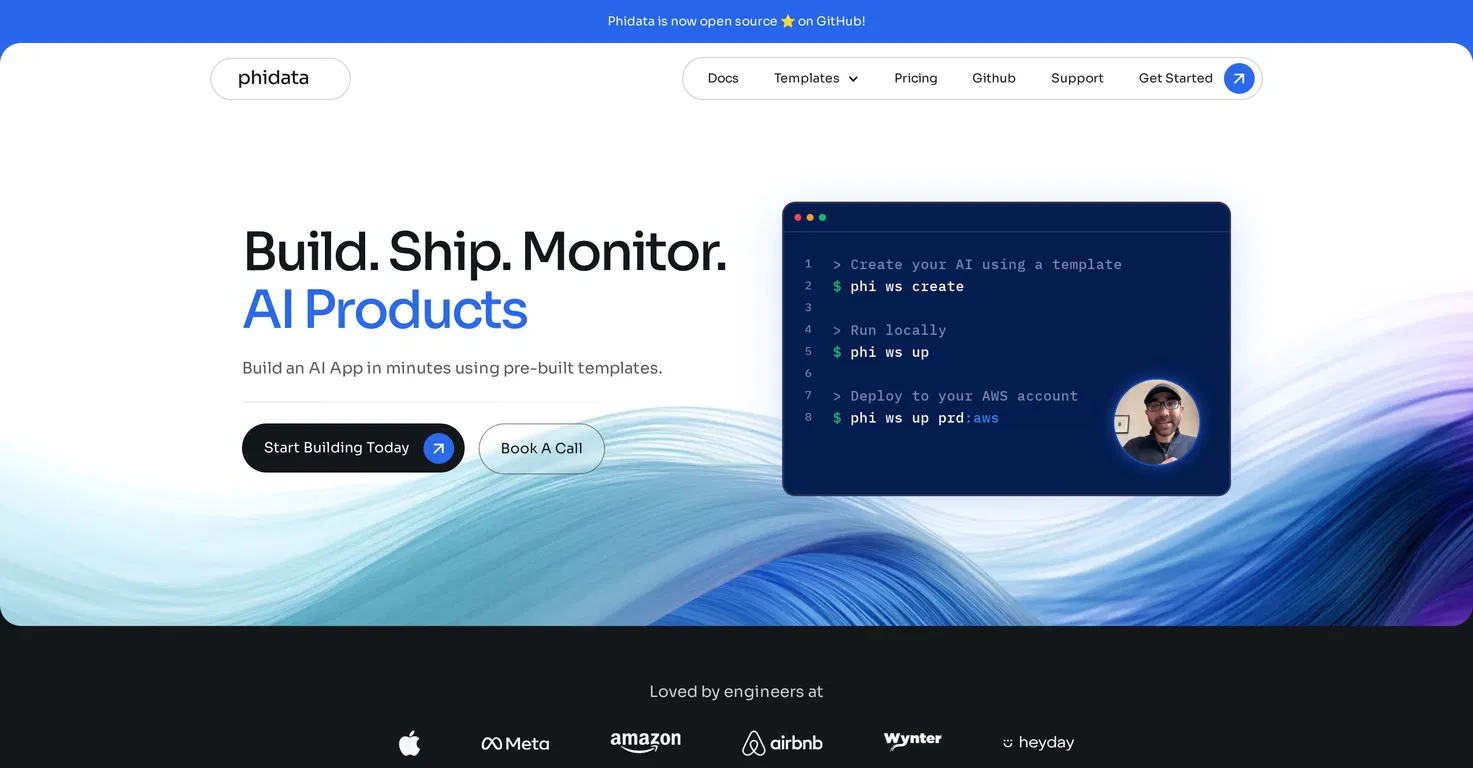Viewport: 1473px width, 768px height.
Task: Click the Amazon logo
Action: point(646,741)
